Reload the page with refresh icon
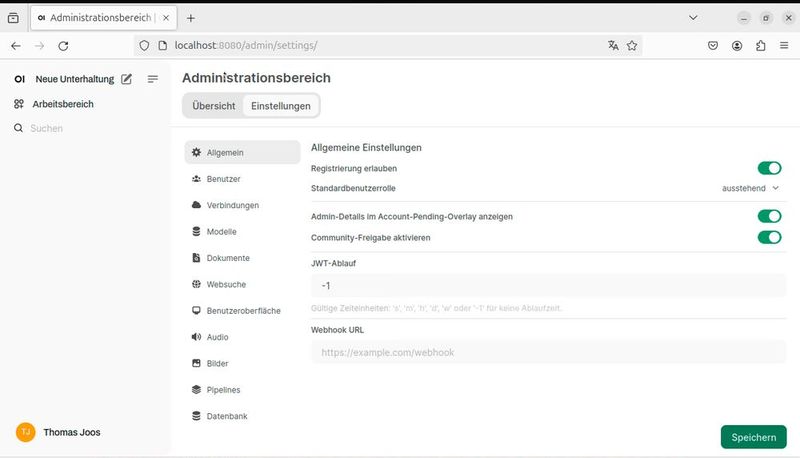 (63, 46)
